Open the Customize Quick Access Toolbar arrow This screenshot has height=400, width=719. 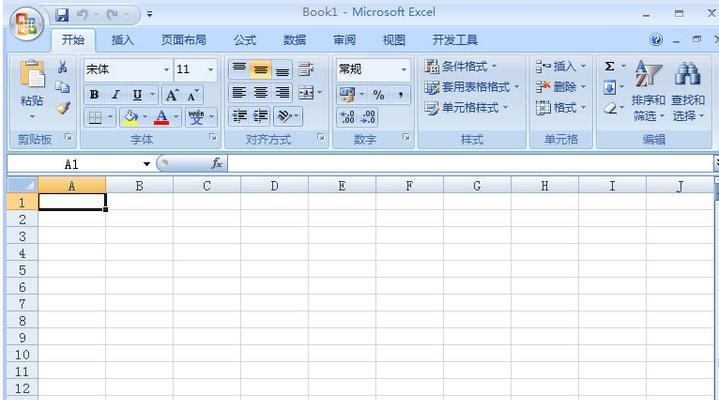pos(149,15)
